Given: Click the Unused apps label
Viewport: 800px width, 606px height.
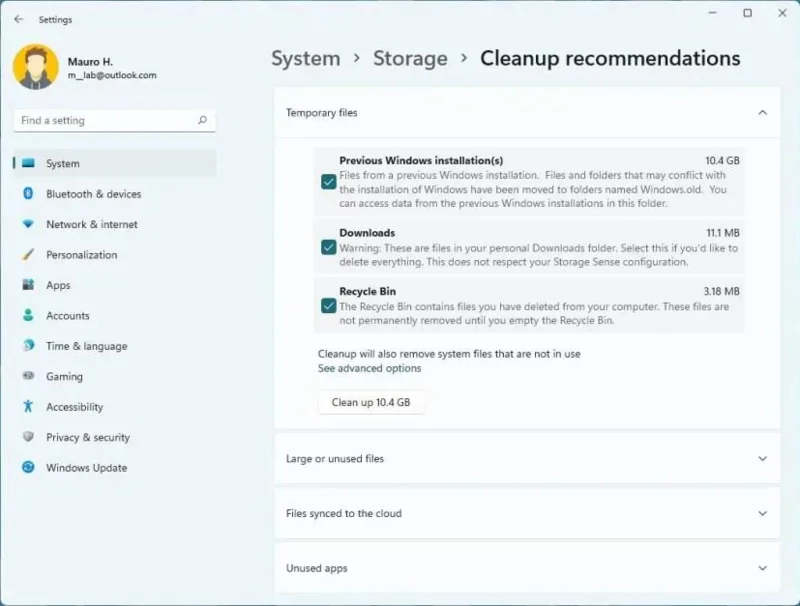Looking at the screenshot, I should point(316,568).
